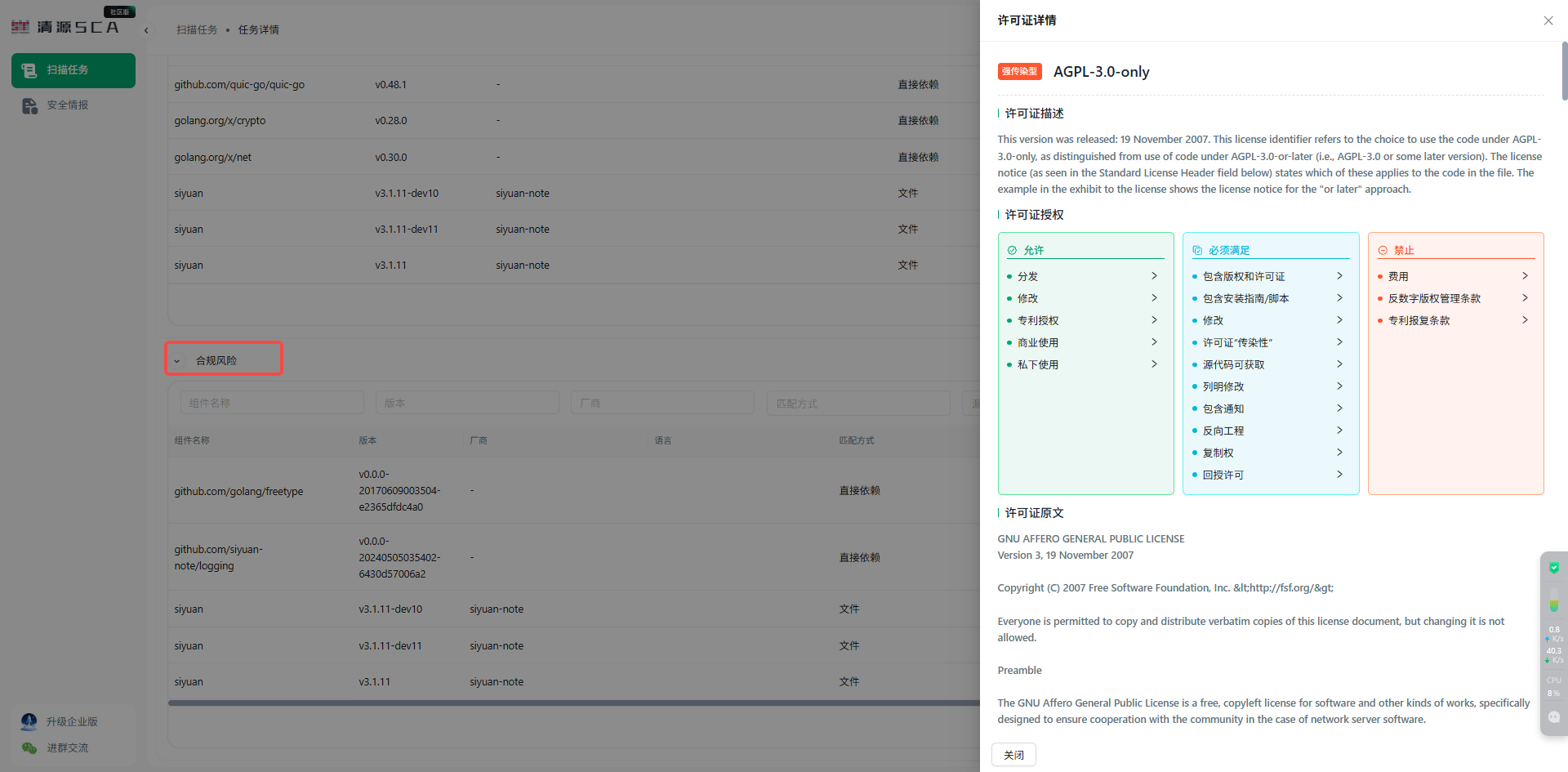The image size is (1568, 772).
Task: Close the 许可证详情 panel with the X icon
Action: tap(1548, 20)
